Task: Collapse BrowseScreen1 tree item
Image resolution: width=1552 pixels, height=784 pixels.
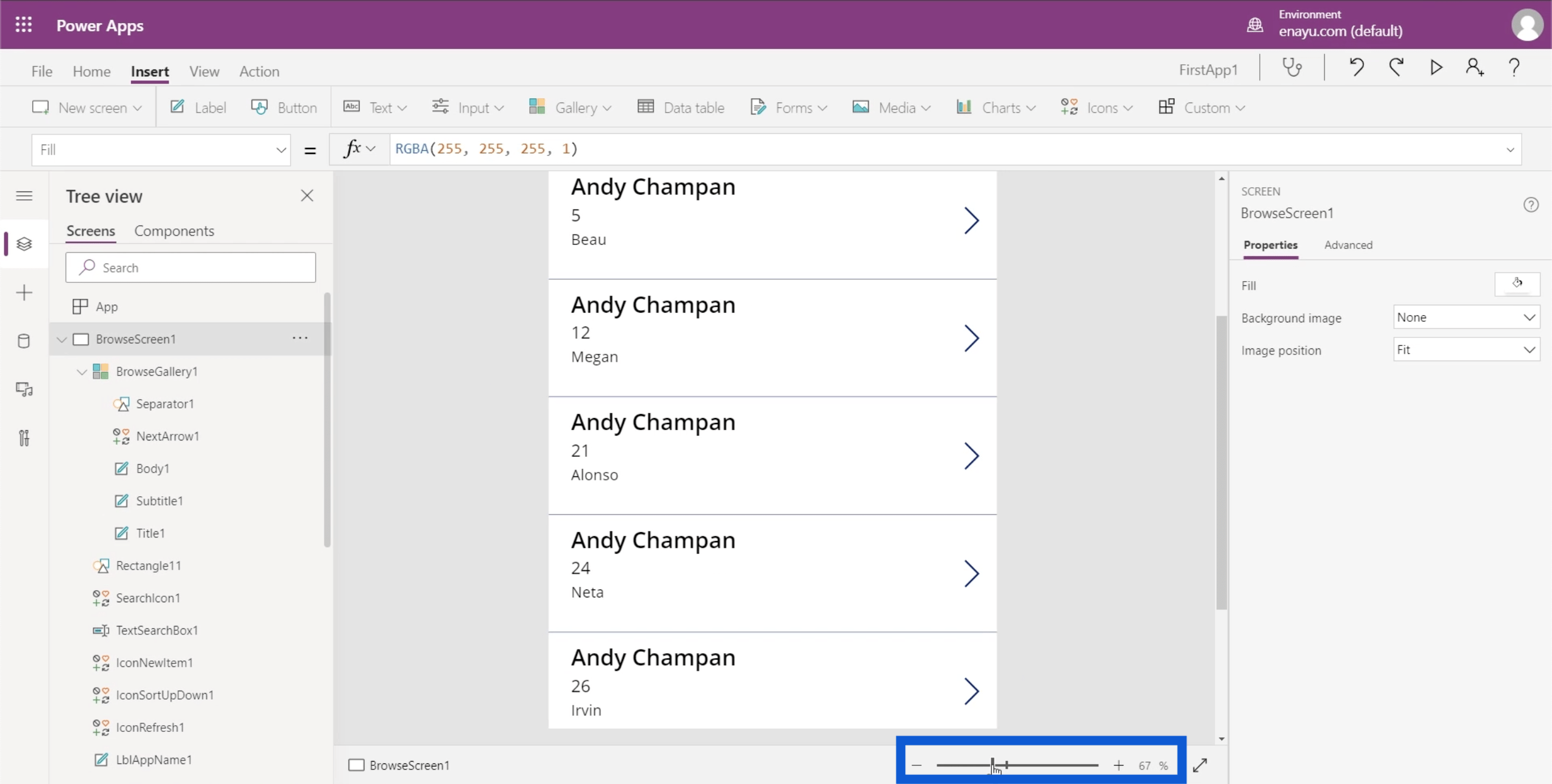Action: point(62,339)
